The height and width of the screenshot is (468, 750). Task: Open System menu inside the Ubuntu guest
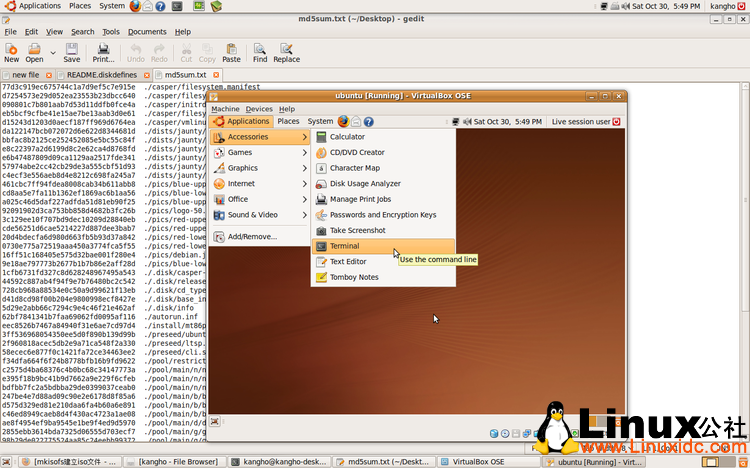pos(320,122)
